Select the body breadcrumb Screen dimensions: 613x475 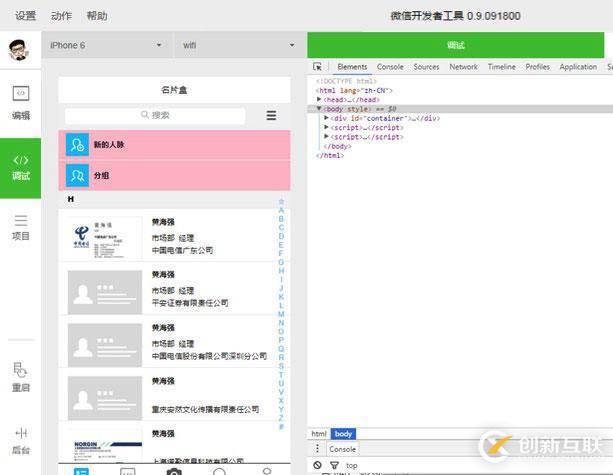(343, 434)
